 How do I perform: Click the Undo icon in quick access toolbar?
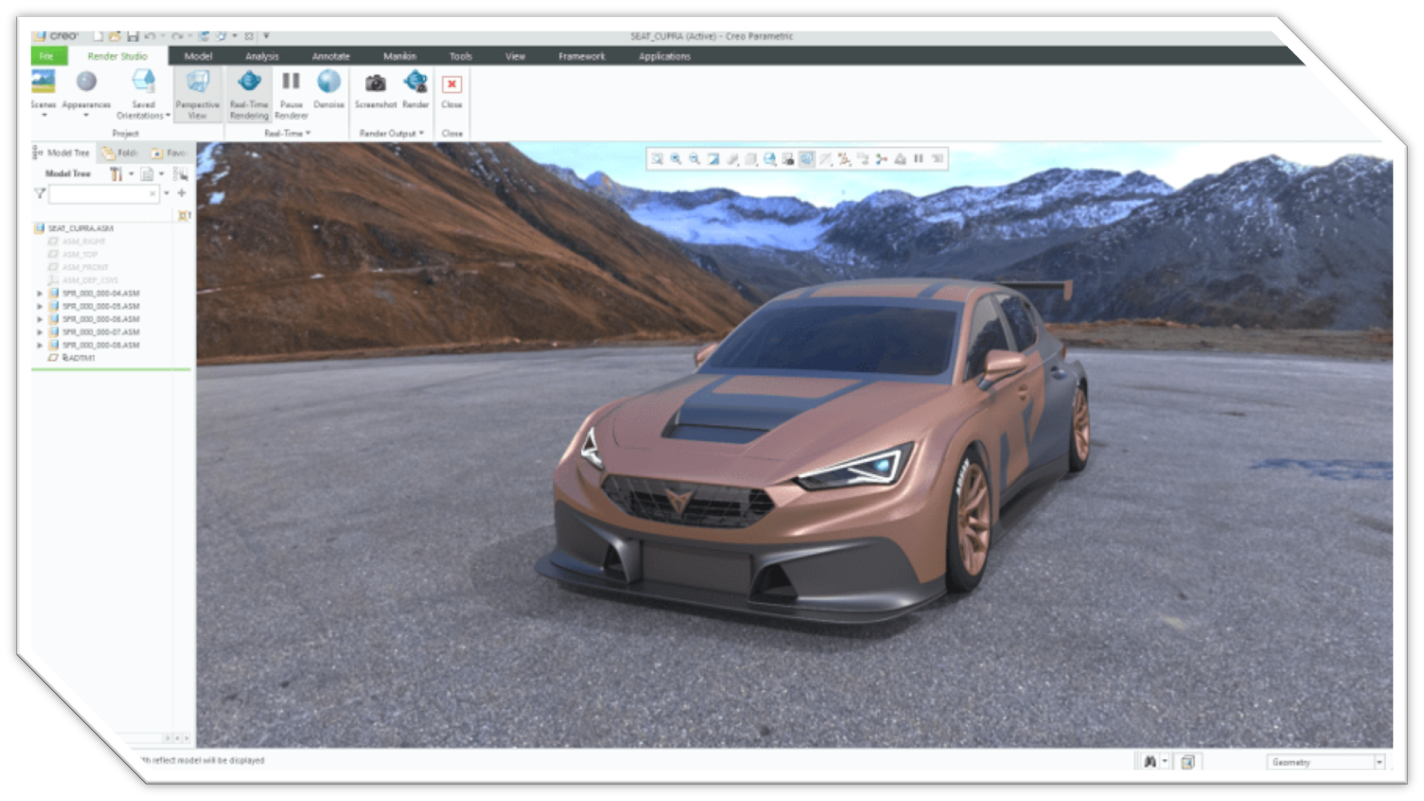pyautogui.click(x=150, y=36)
